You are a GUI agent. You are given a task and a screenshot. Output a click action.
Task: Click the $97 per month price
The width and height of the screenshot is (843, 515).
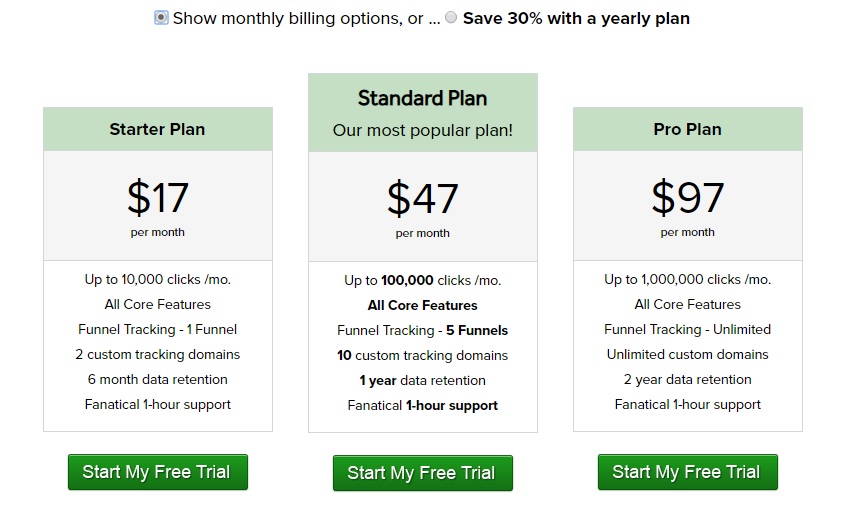coord(687,198)
